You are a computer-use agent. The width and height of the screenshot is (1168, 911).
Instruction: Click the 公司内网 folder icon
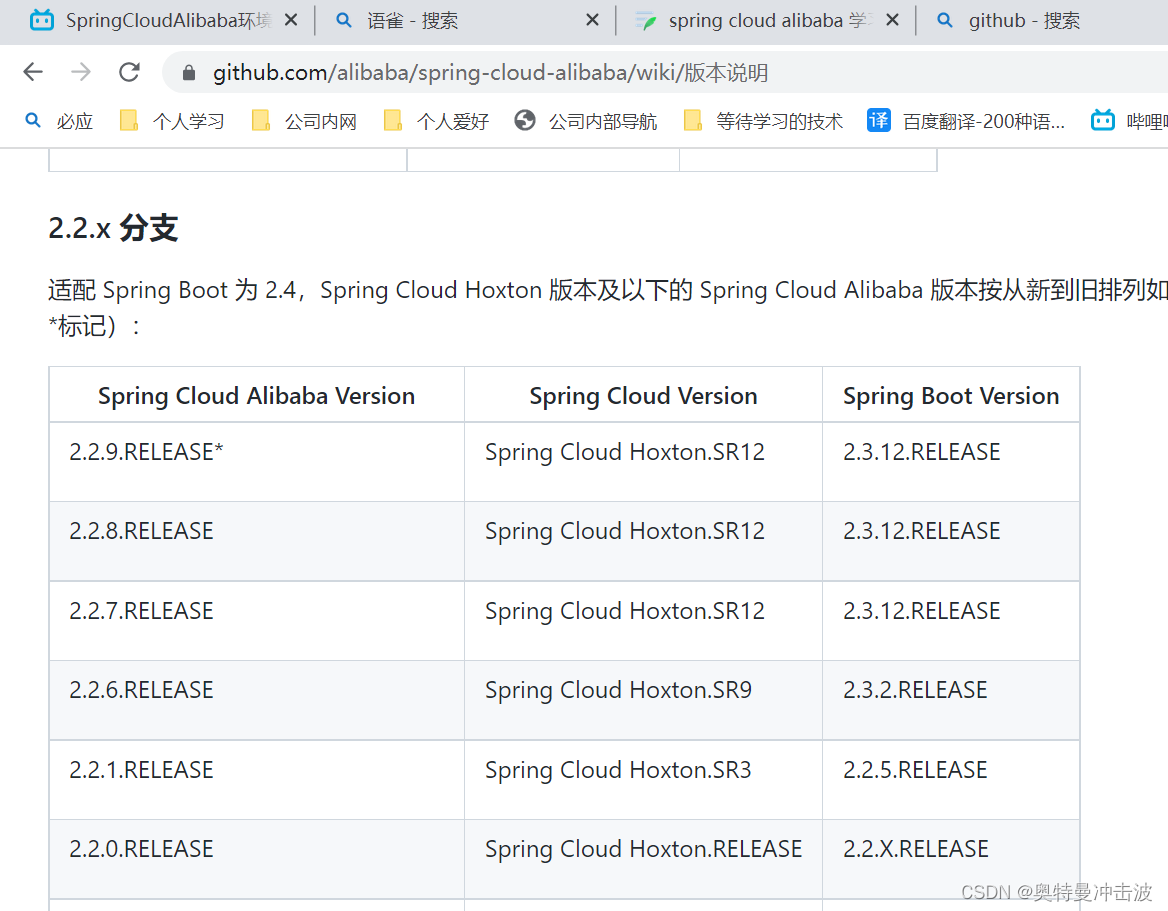pos(261,120)
